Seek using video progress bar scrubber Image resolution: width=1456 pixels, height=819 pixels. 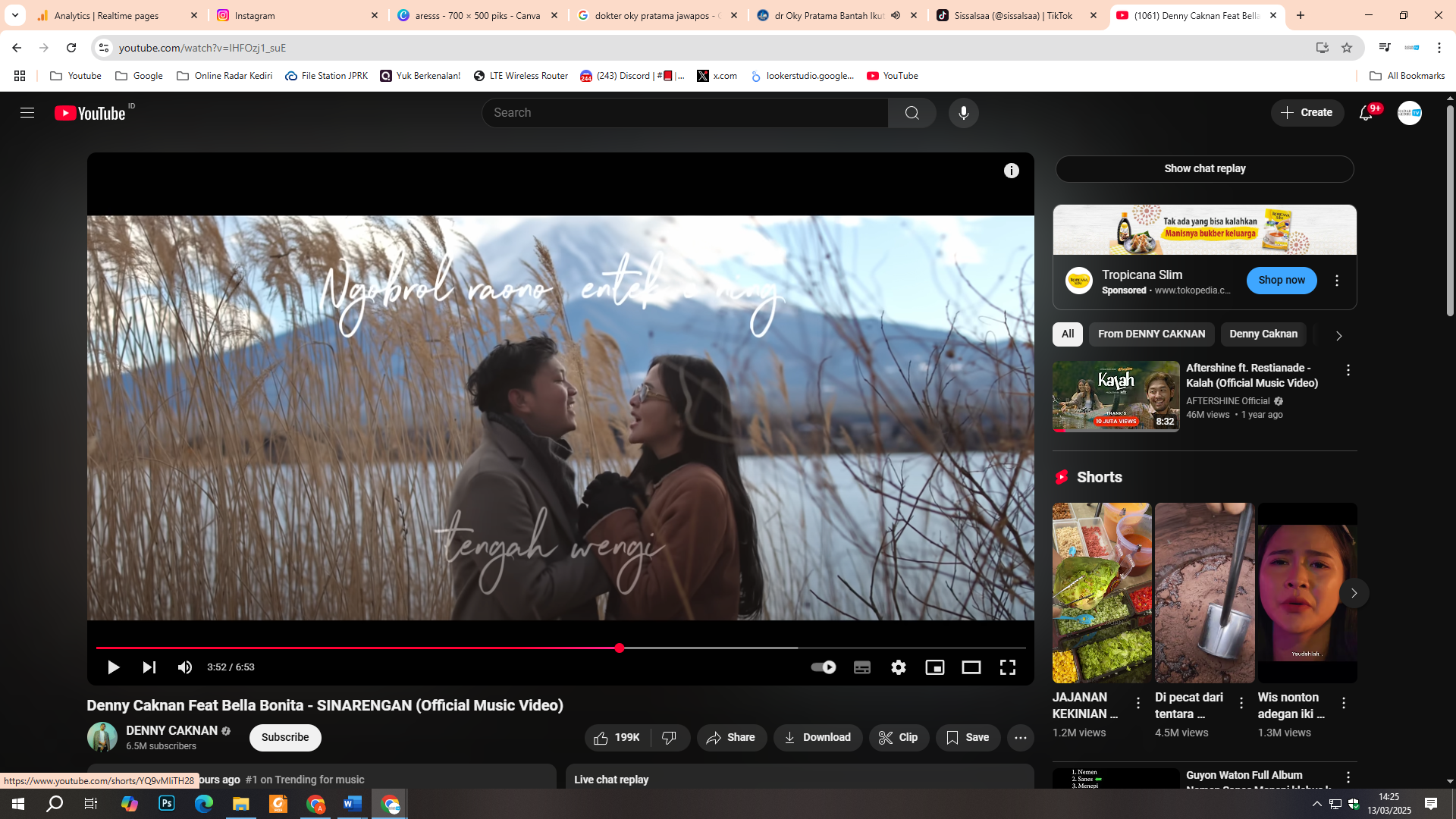620,648
